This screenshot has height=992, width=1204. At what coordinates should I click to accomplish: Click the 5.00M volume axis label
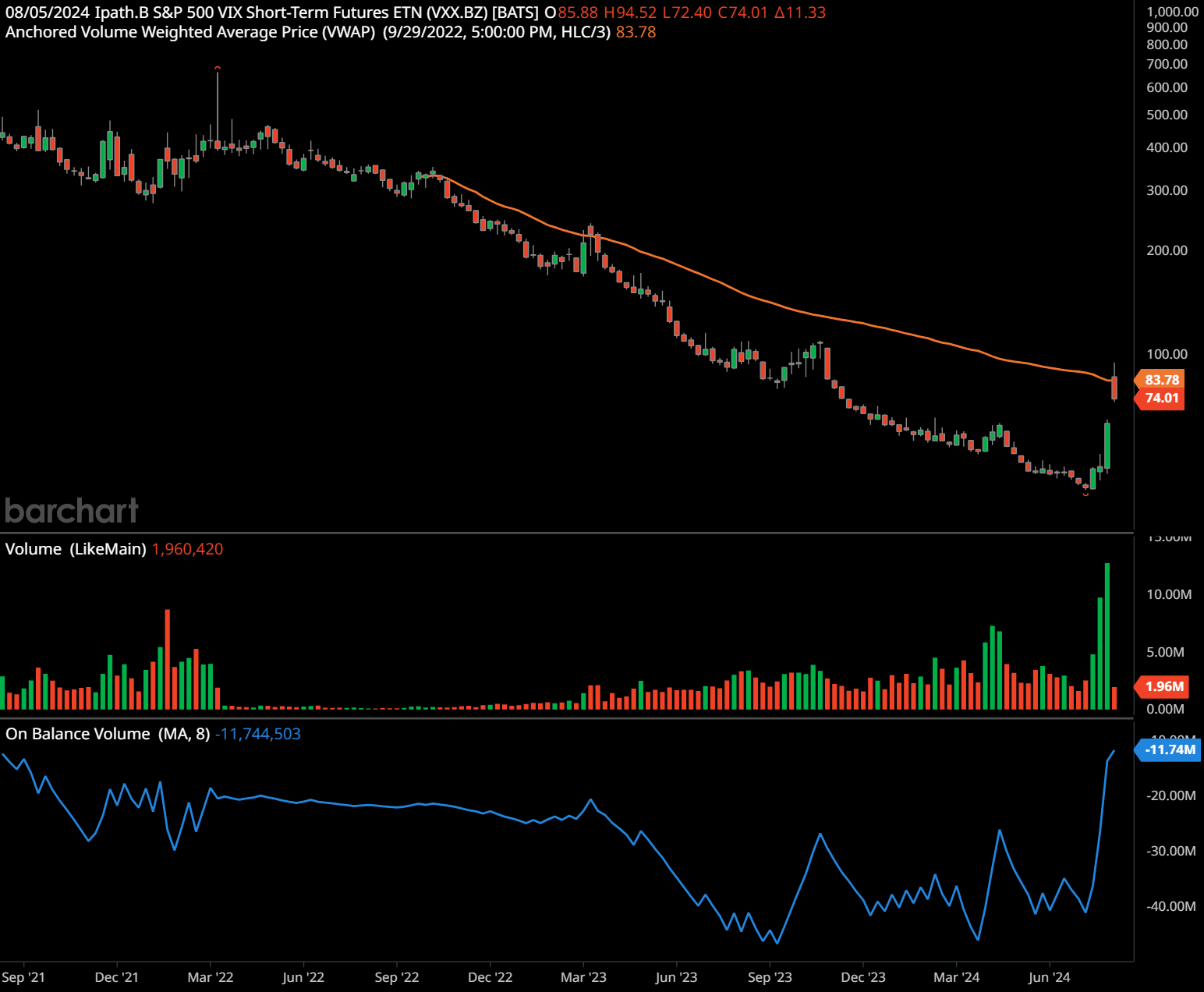tap(1165, 652)
